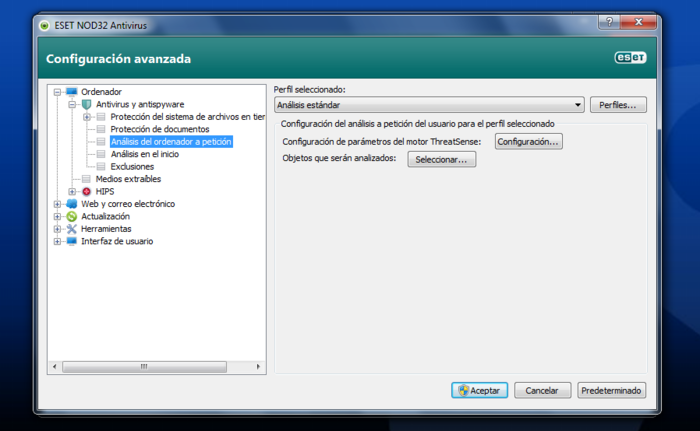
Task: Click the tree horizontal scrollbar thumb
Action: pos(144,367)
